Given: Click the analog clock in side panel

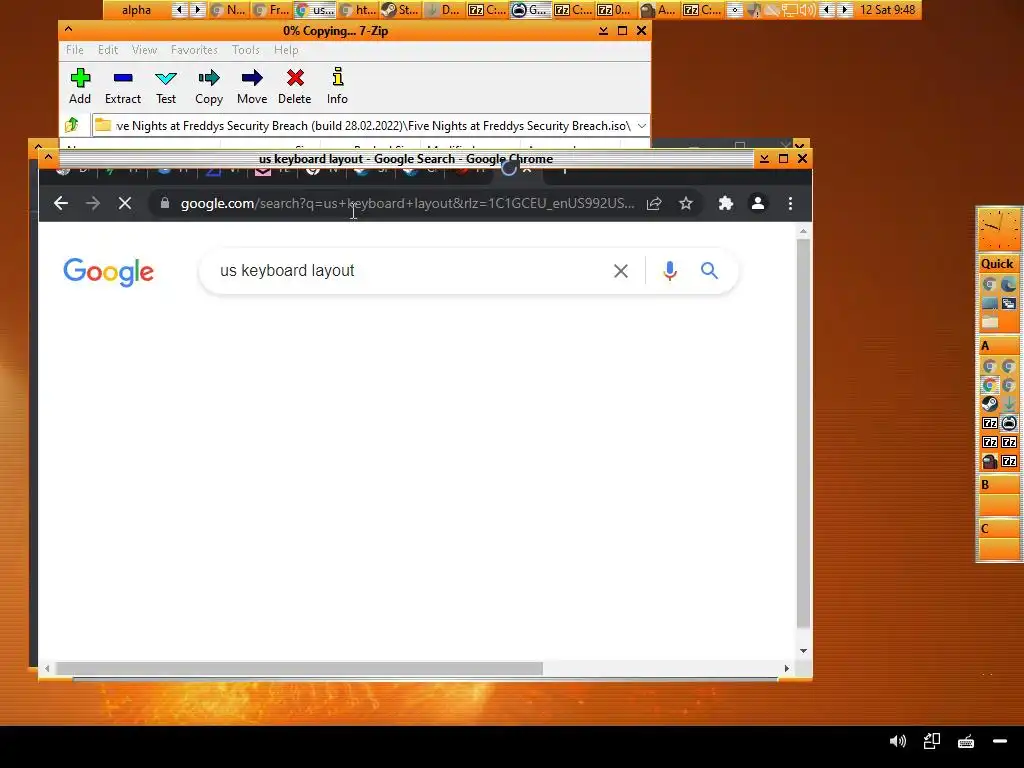Looking at the screenshot, I should coord(997,229).
